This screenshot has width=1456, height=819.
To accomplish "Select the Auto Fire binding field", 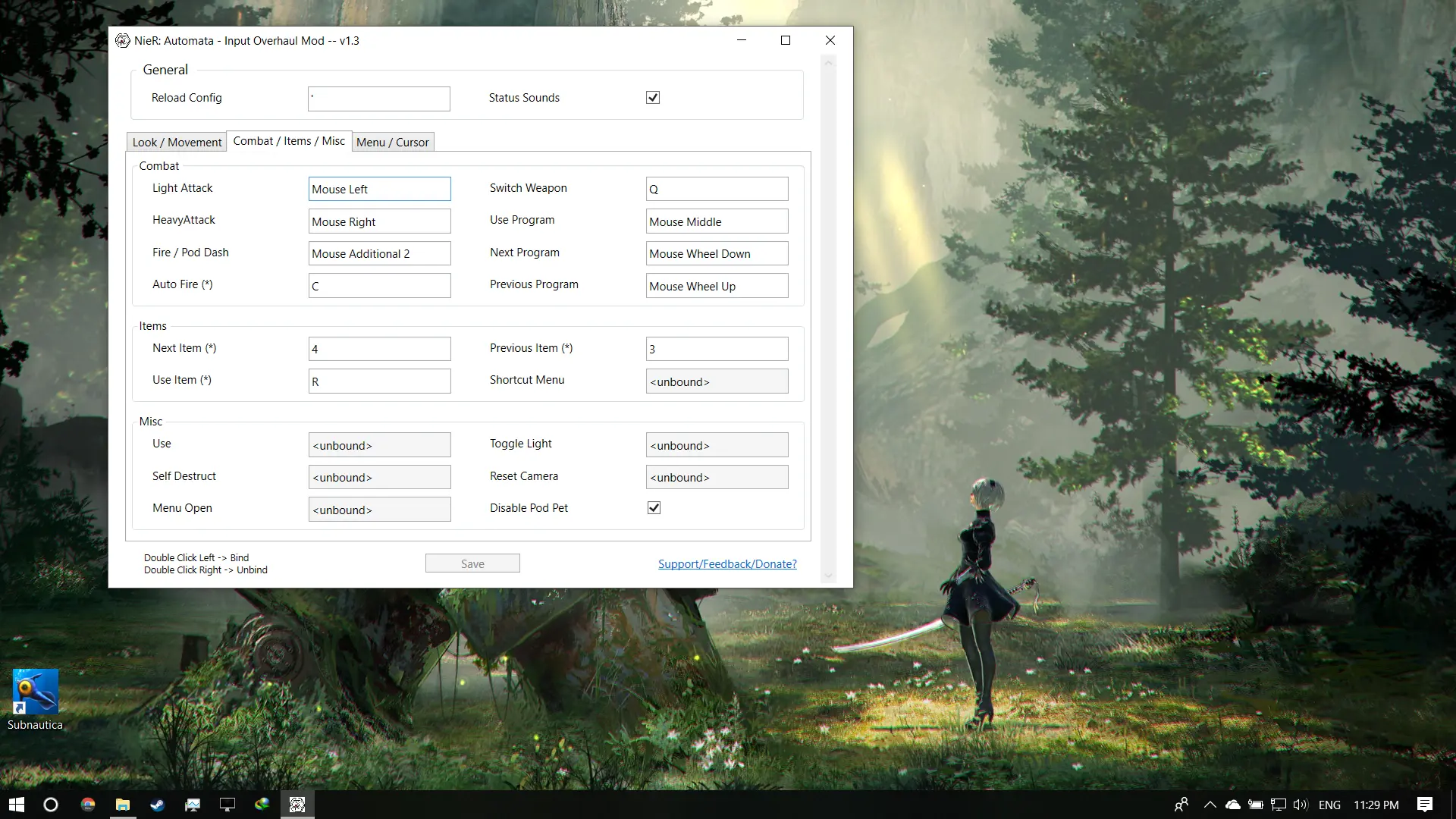I will coord(379,286).
